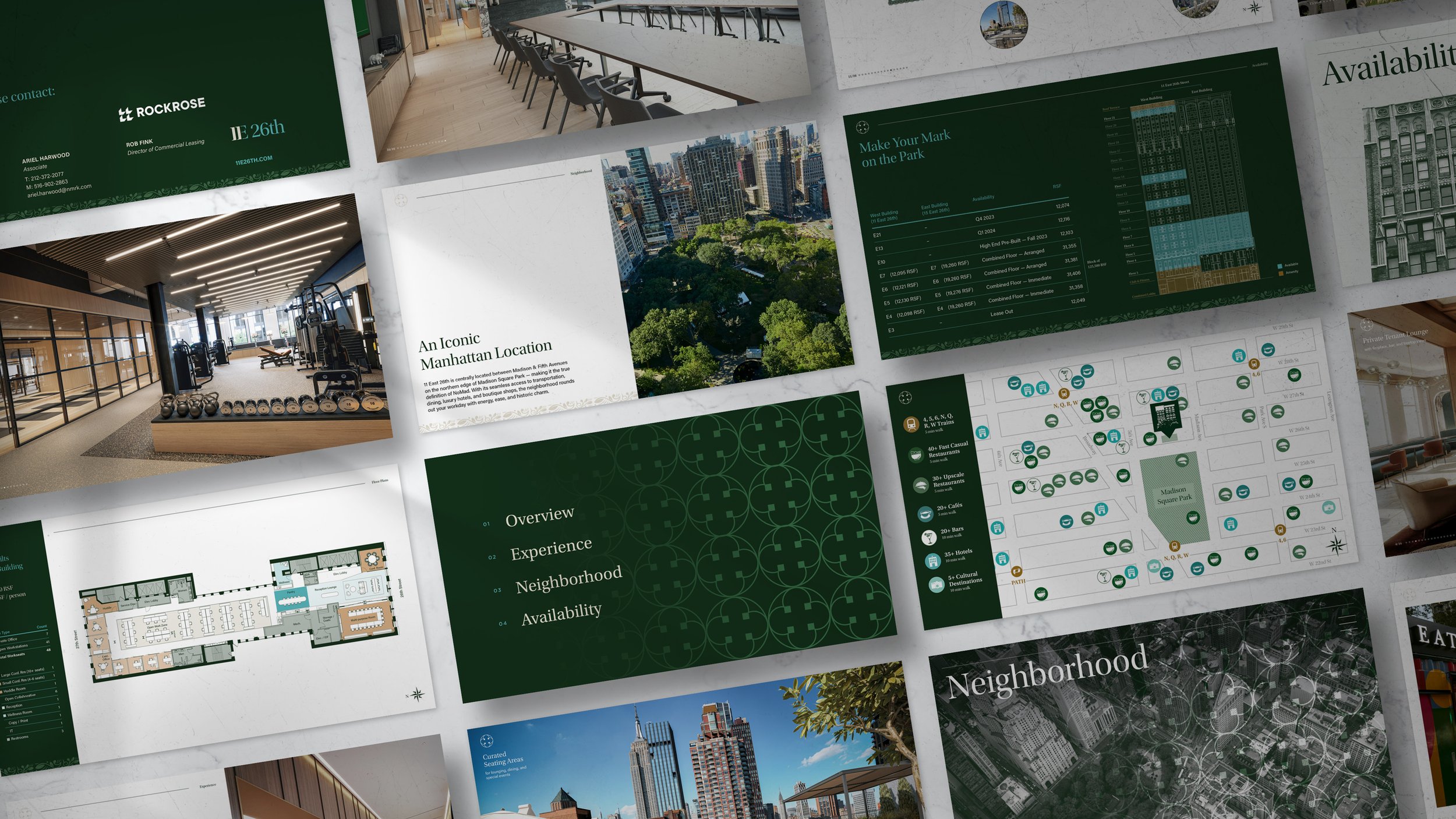Click the camera icon beside "5+ Cultural Destinations"
1456x819 pixels.
click(936, 585)
